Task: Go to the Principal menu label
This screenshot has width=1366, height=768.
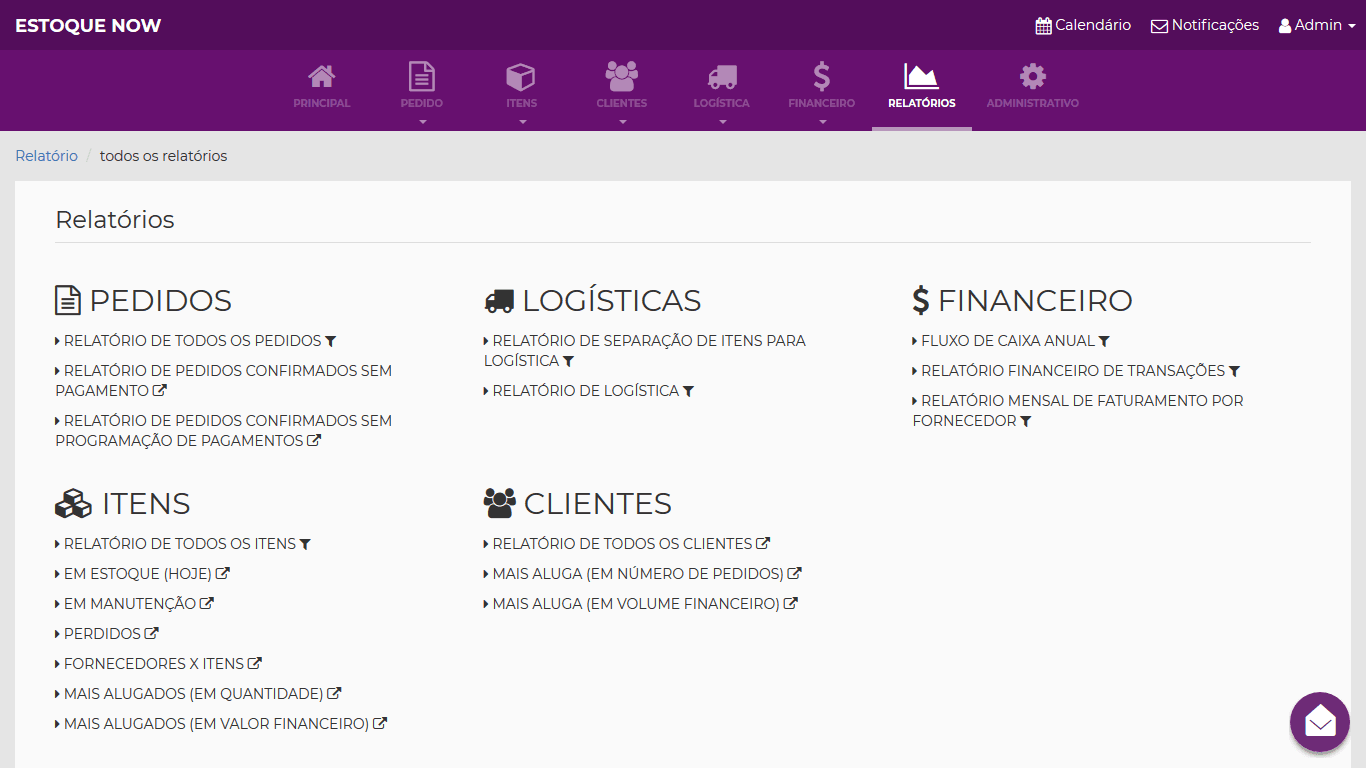Action: 321,103
